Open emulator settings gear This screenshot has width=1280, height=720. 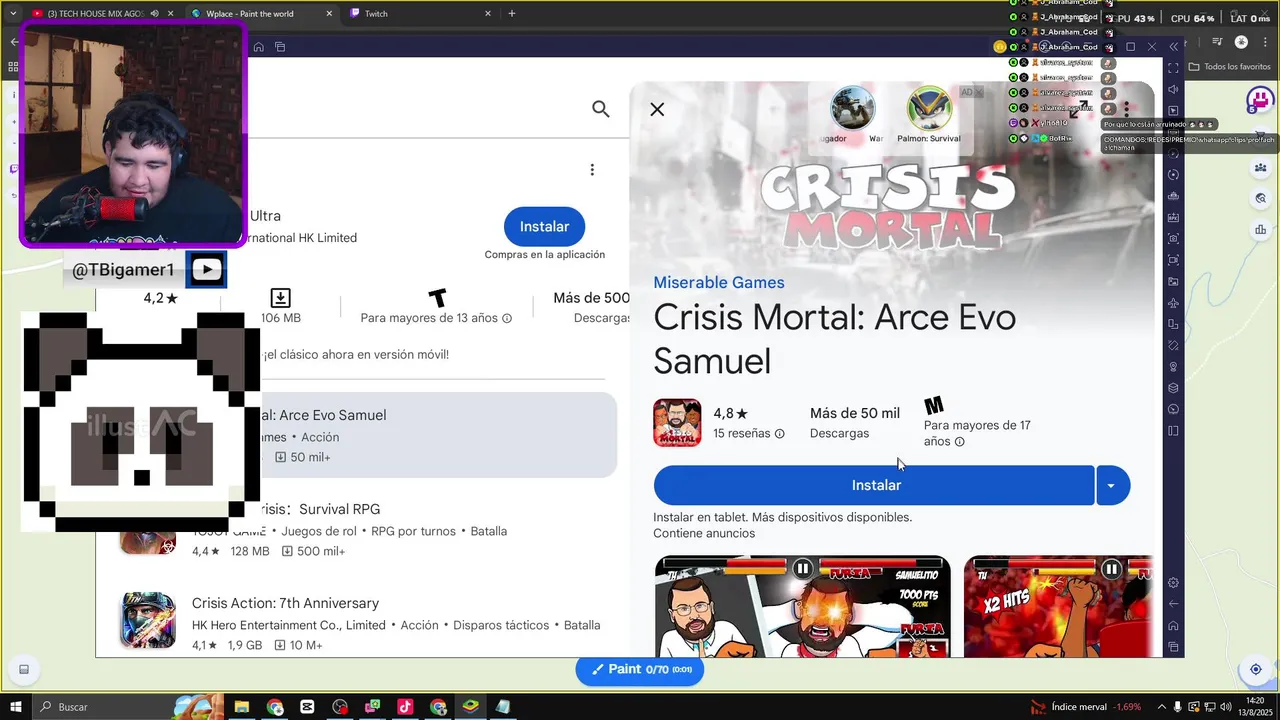click(x=1174, y=583)
